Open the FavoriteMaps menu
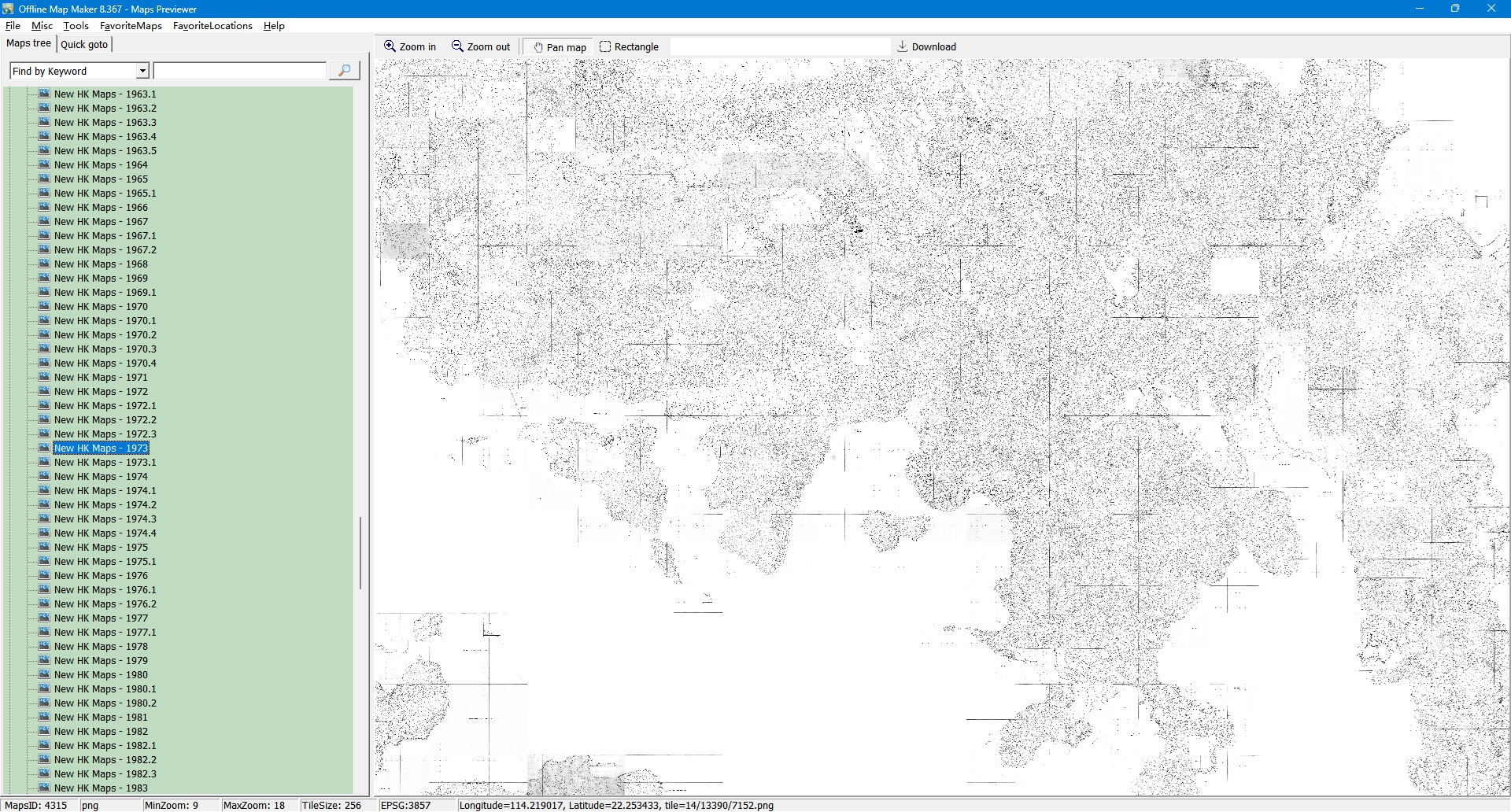The width and height of the screenshot is (1511, 812). [x=131, y=26]
